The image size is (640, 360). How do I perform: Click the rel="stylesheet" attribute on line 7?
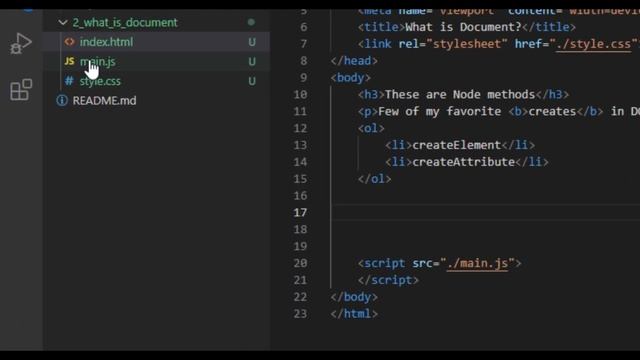click(453, 44)
